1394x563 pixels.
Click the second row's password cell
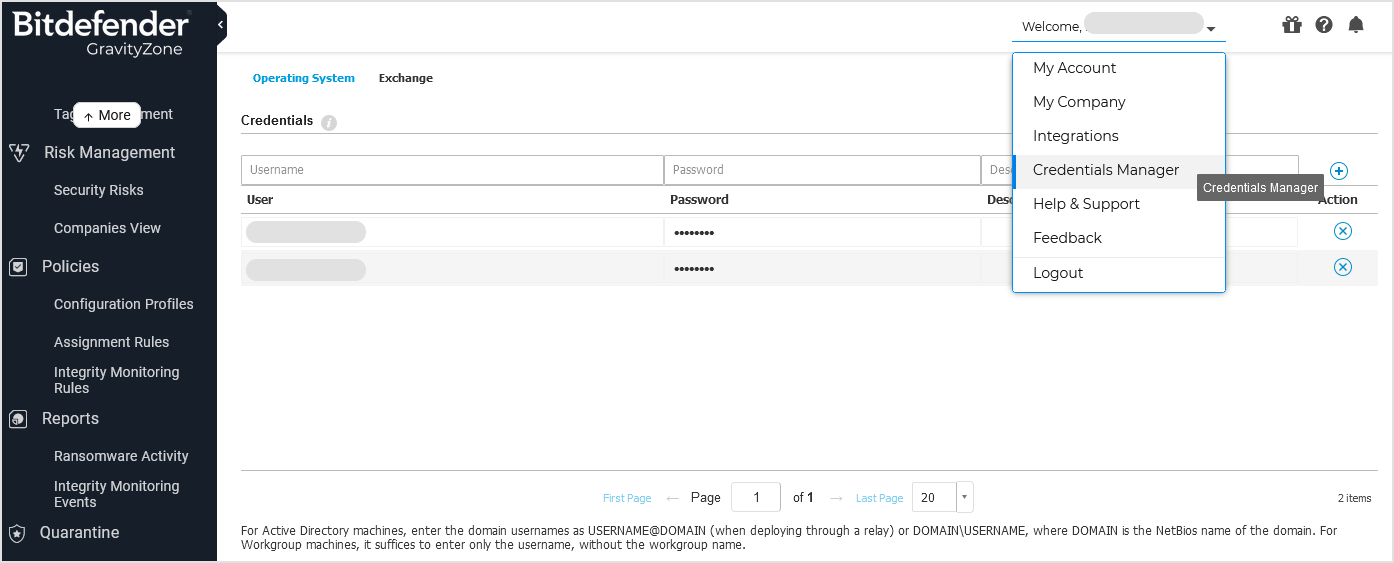(822, 269)
